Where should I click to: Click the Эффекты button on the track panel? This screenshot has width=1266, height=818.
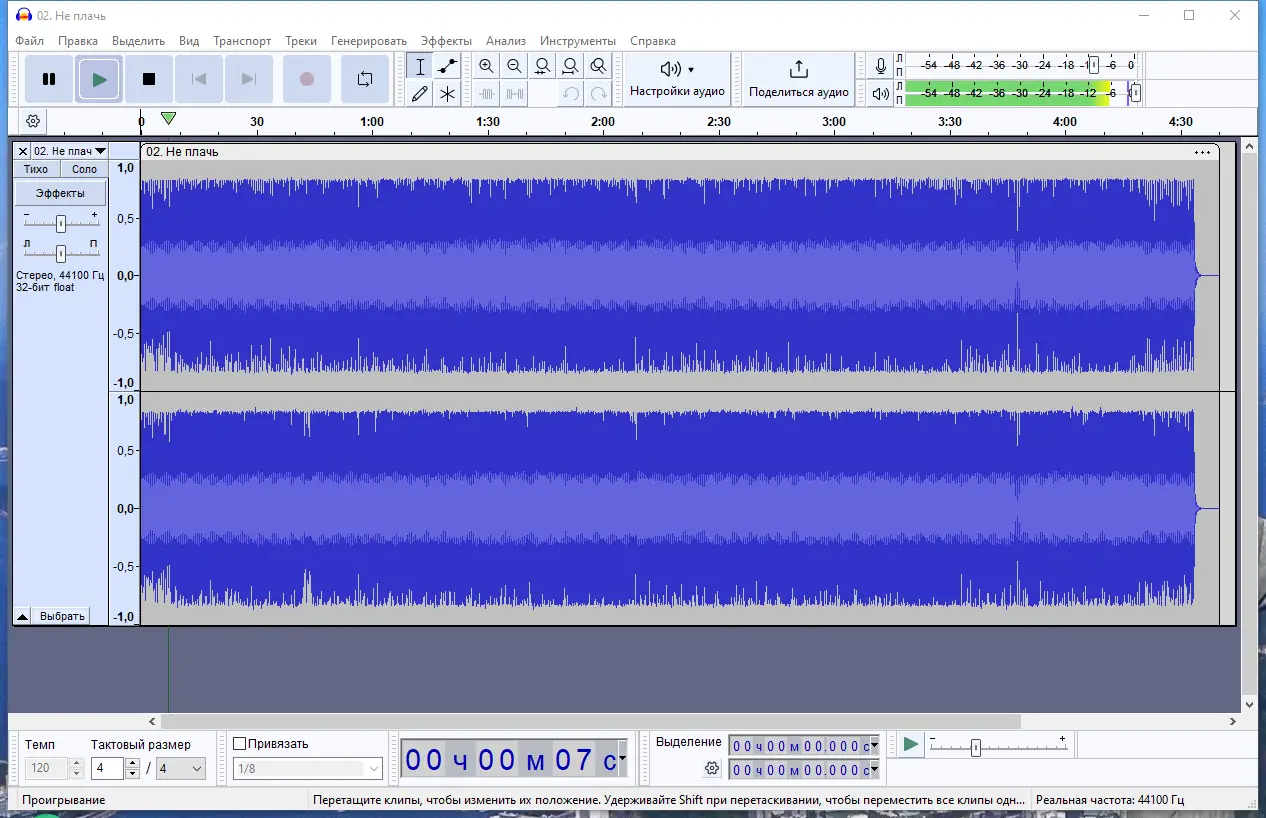click(x=59, y=191)
